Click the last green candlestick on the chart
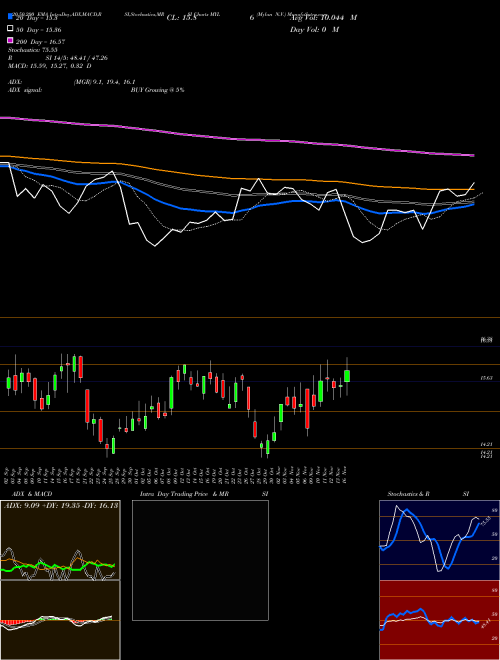 click(x=347, y=376)
